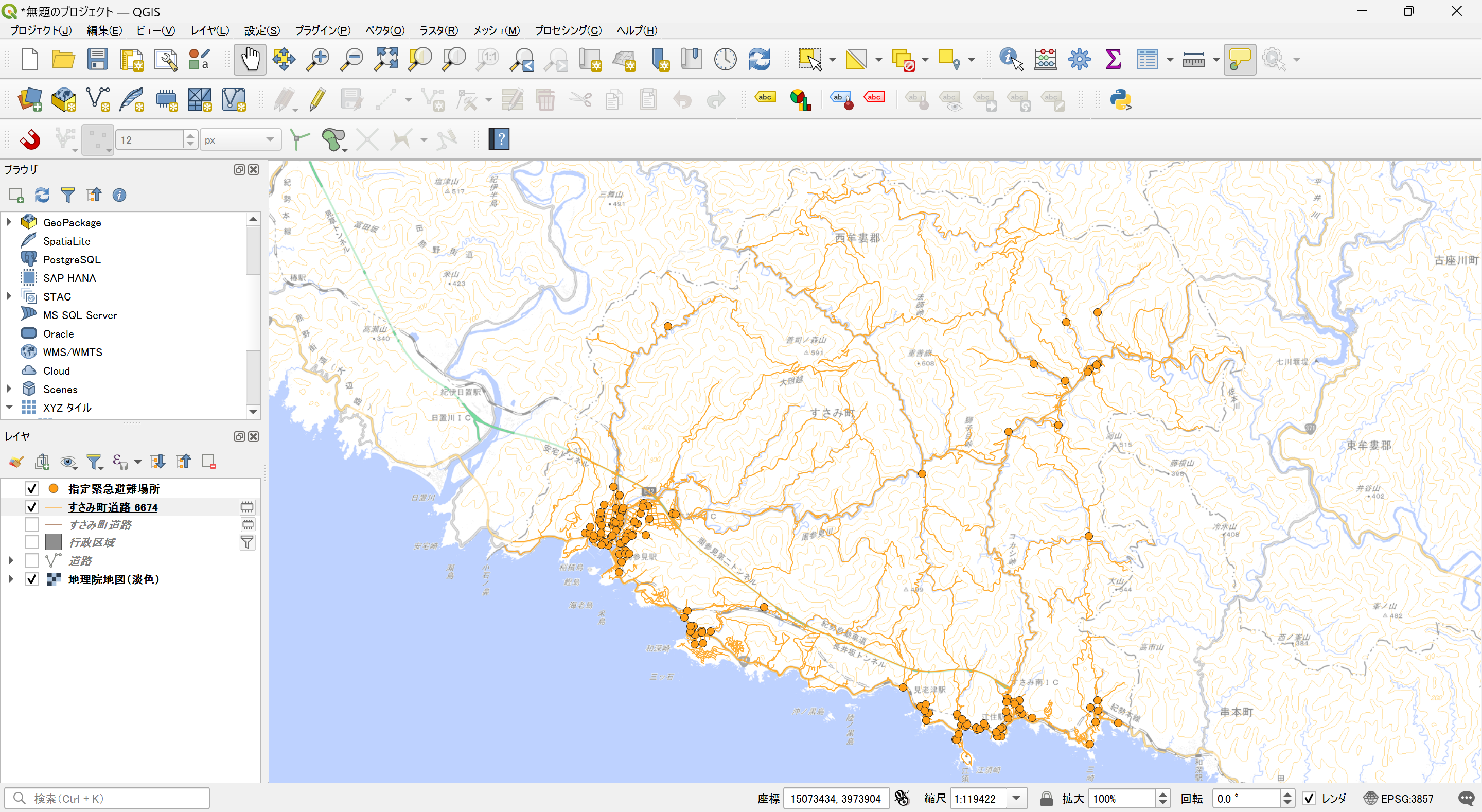The image size is (1482, 812).
Task: Toggle the レンダ render checkbox
Action: click(1309, 798)
